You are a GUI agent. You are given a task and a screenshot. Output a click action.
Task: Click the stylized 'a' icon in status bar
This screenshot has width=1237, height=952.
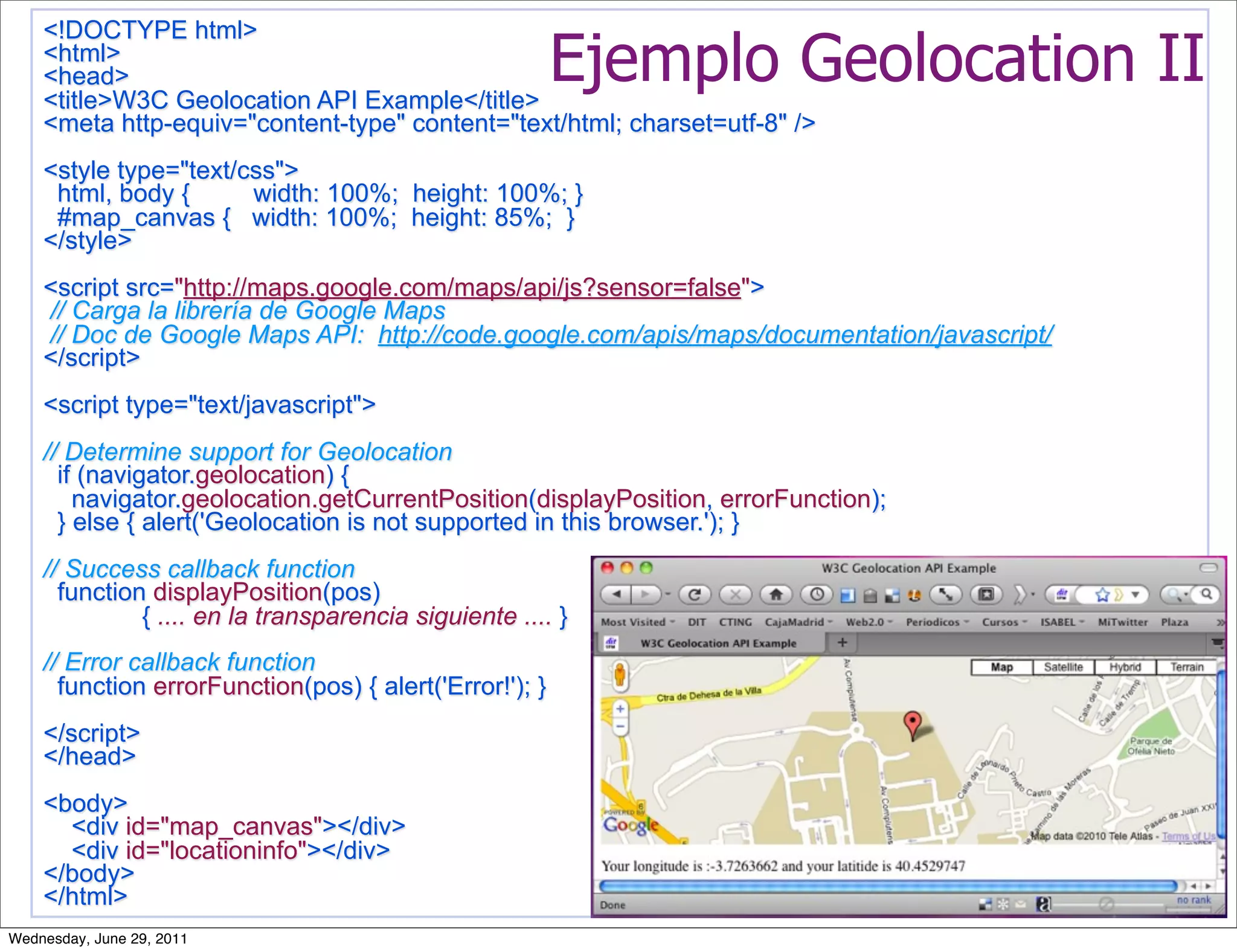[1043, 904]
